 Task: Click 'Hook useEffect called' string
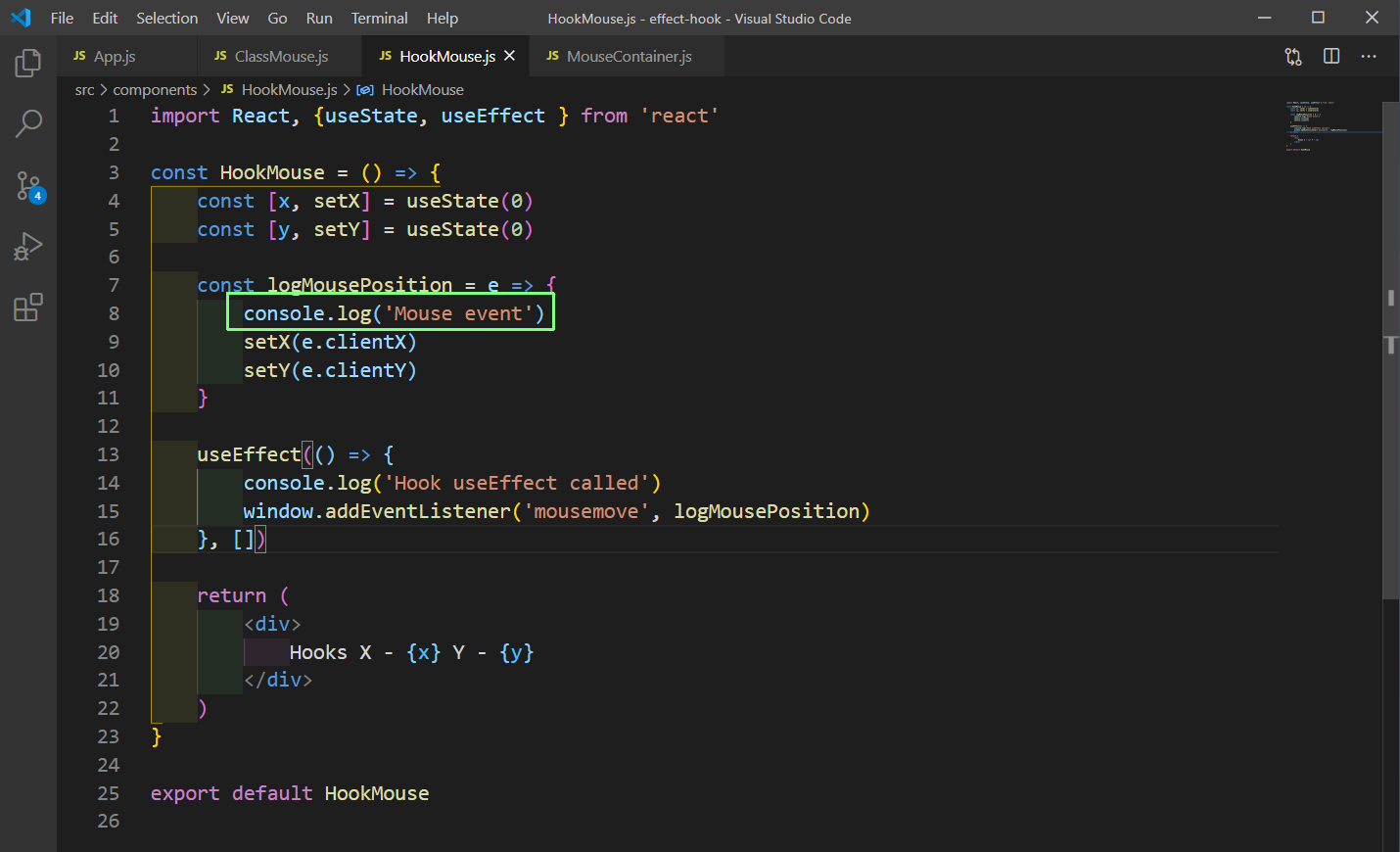pyautogui.click(x=516, y=483)
